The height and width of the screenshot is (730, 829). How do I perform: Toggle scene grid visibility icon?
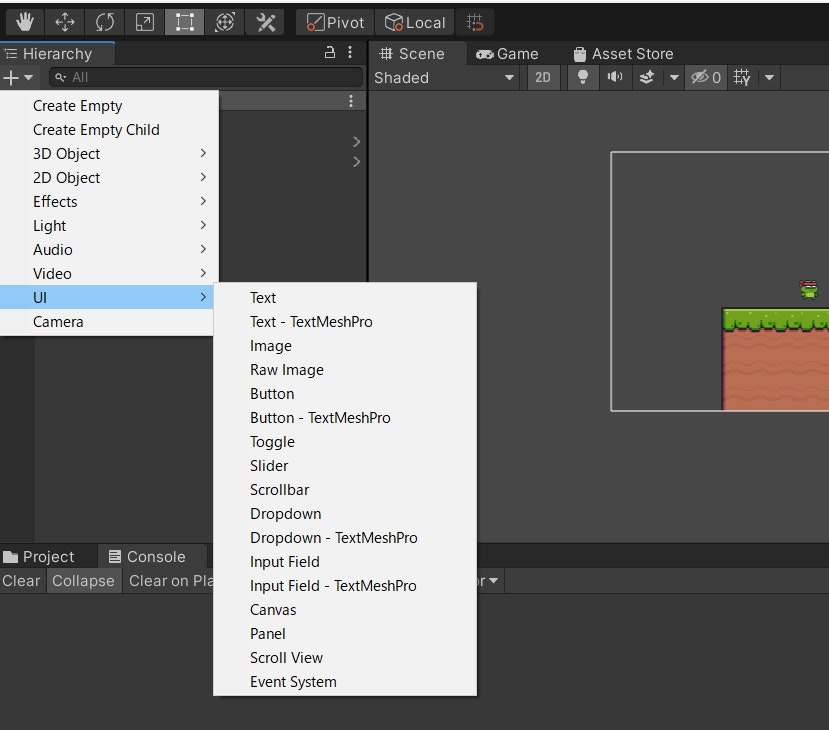coord(742,78)
